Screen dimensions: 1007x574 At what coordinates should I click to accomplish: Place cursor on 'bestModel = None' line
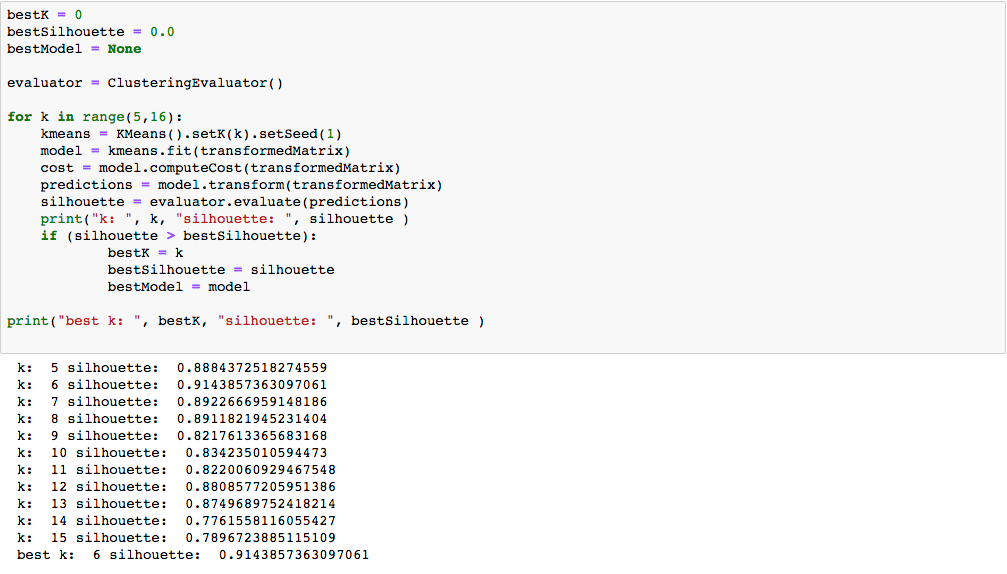74,49
